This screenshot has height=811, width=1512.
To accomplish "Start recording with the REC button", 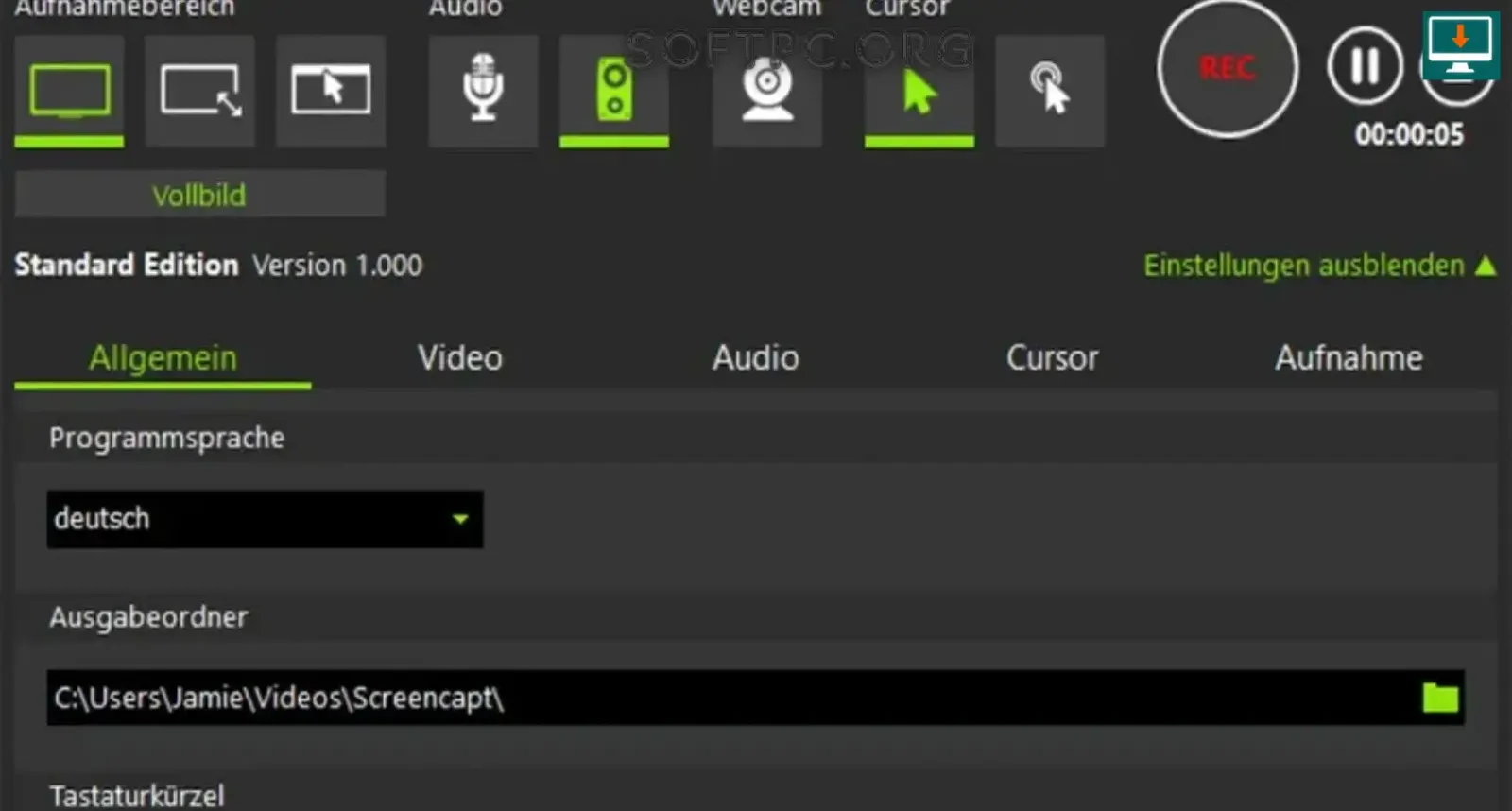I will coord(1228,68).
